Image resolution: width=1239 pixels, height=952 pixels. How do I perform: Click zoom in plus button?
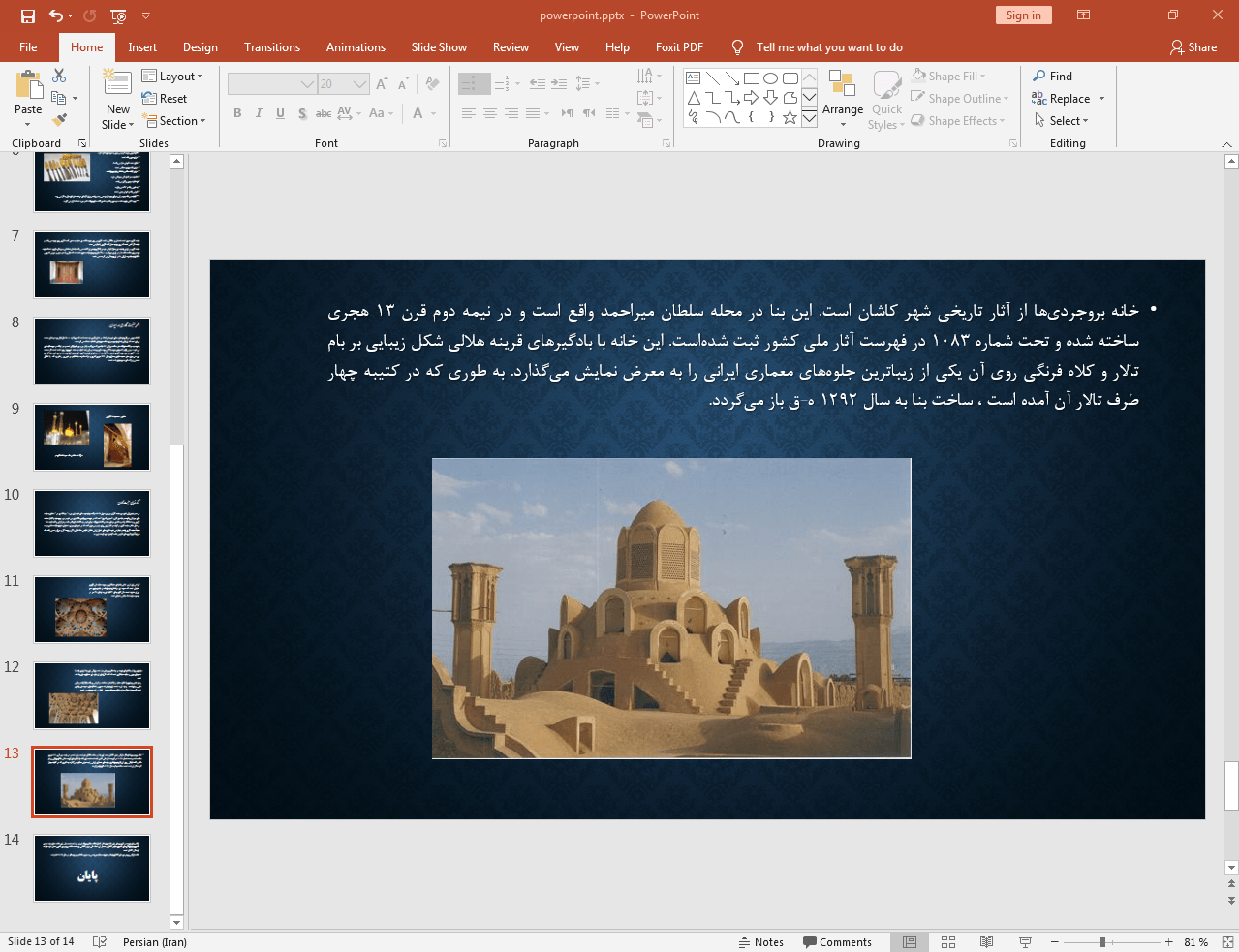click(x=1168, y=941)
